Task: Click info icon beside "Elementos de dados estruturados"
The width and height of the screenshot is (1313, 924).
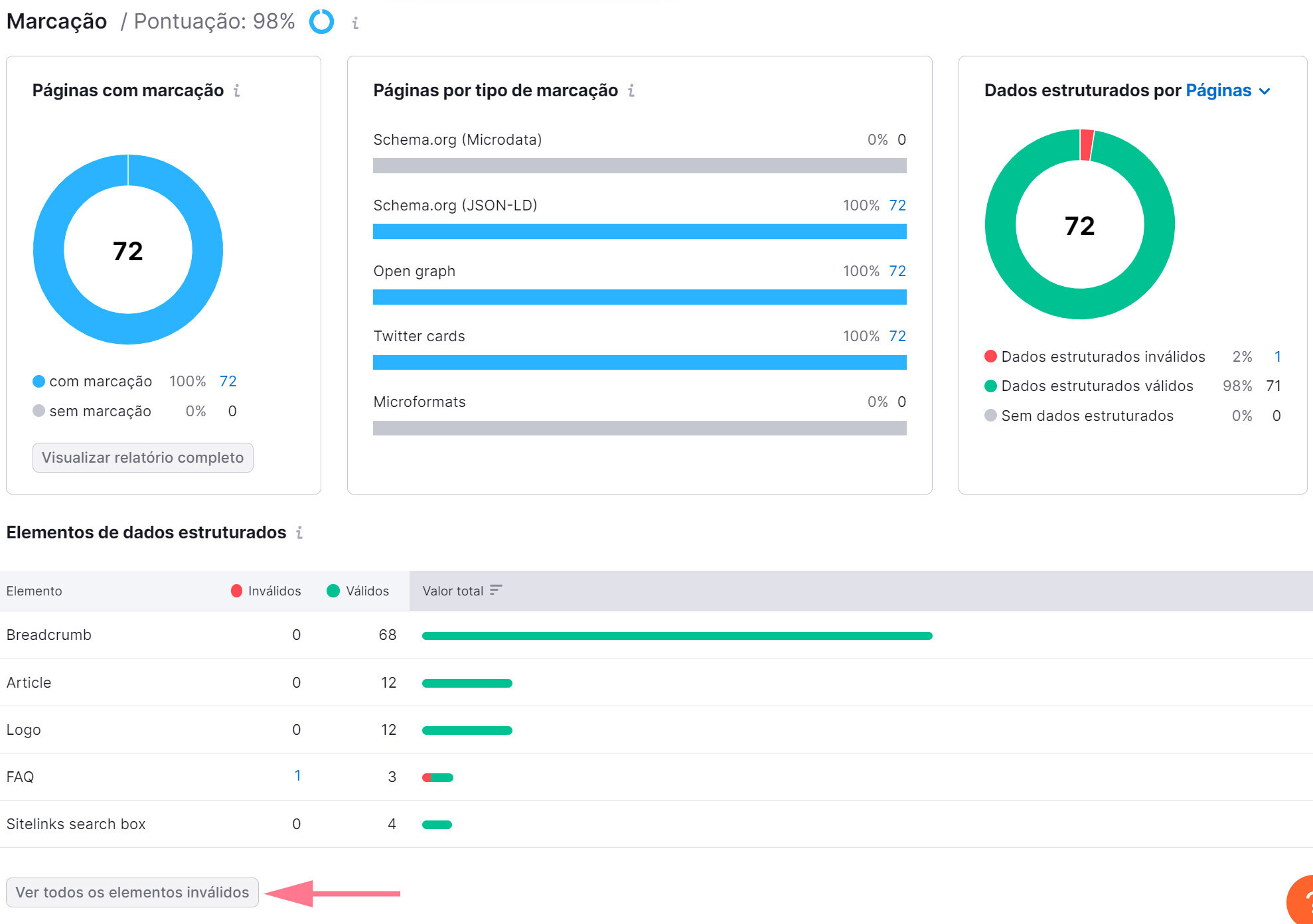Action: coord(300,532)
